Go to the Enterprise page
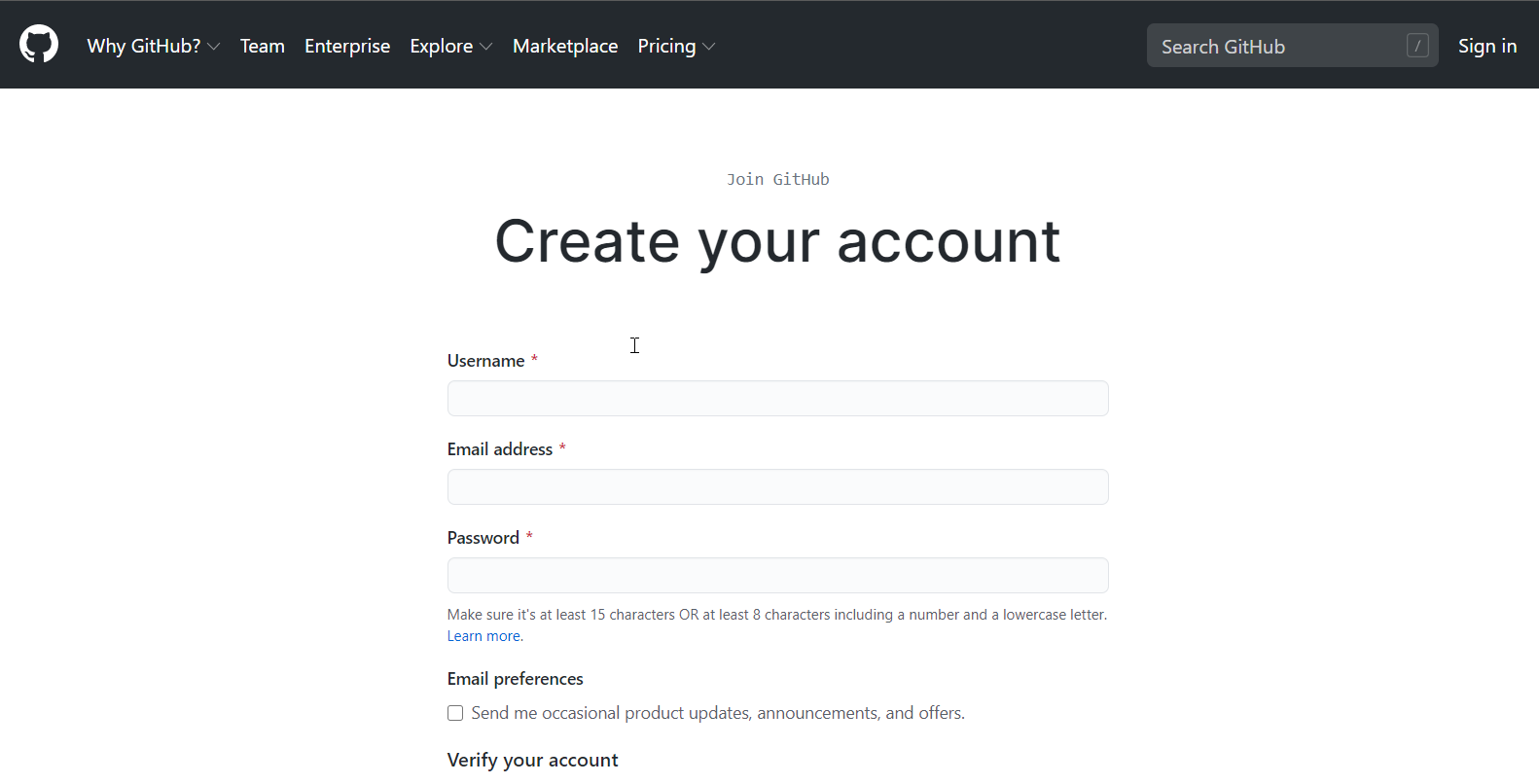 [x=347, y=46]
